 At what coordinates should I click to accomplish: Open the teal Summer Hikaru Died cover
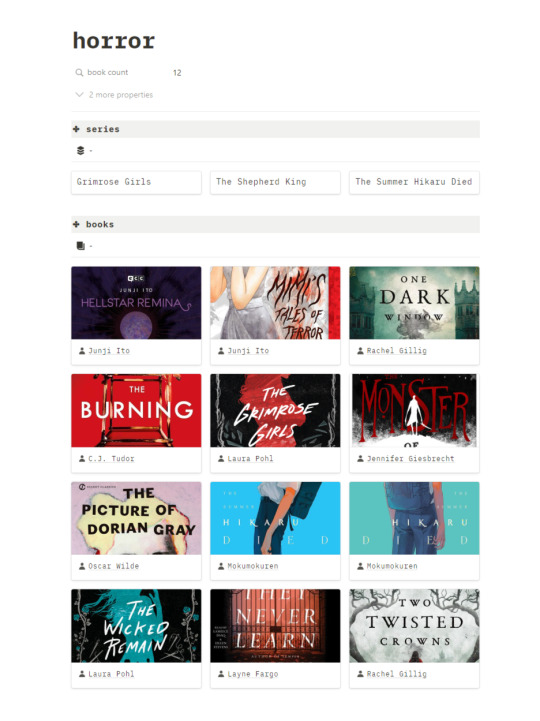tap(414, 518)
